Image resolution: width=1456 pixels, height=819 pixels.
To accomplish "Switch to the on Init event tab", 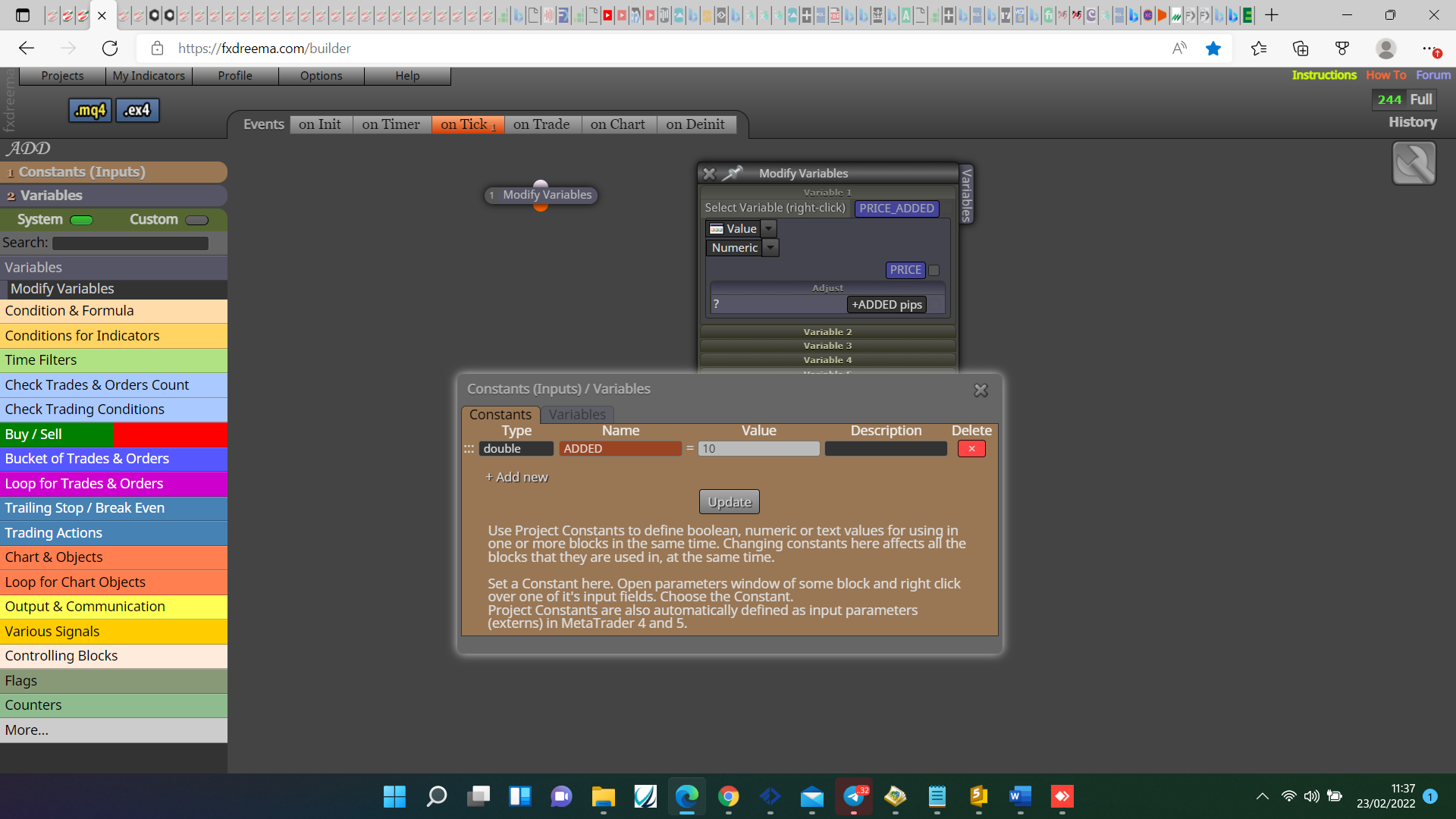I will coord(320,124).
